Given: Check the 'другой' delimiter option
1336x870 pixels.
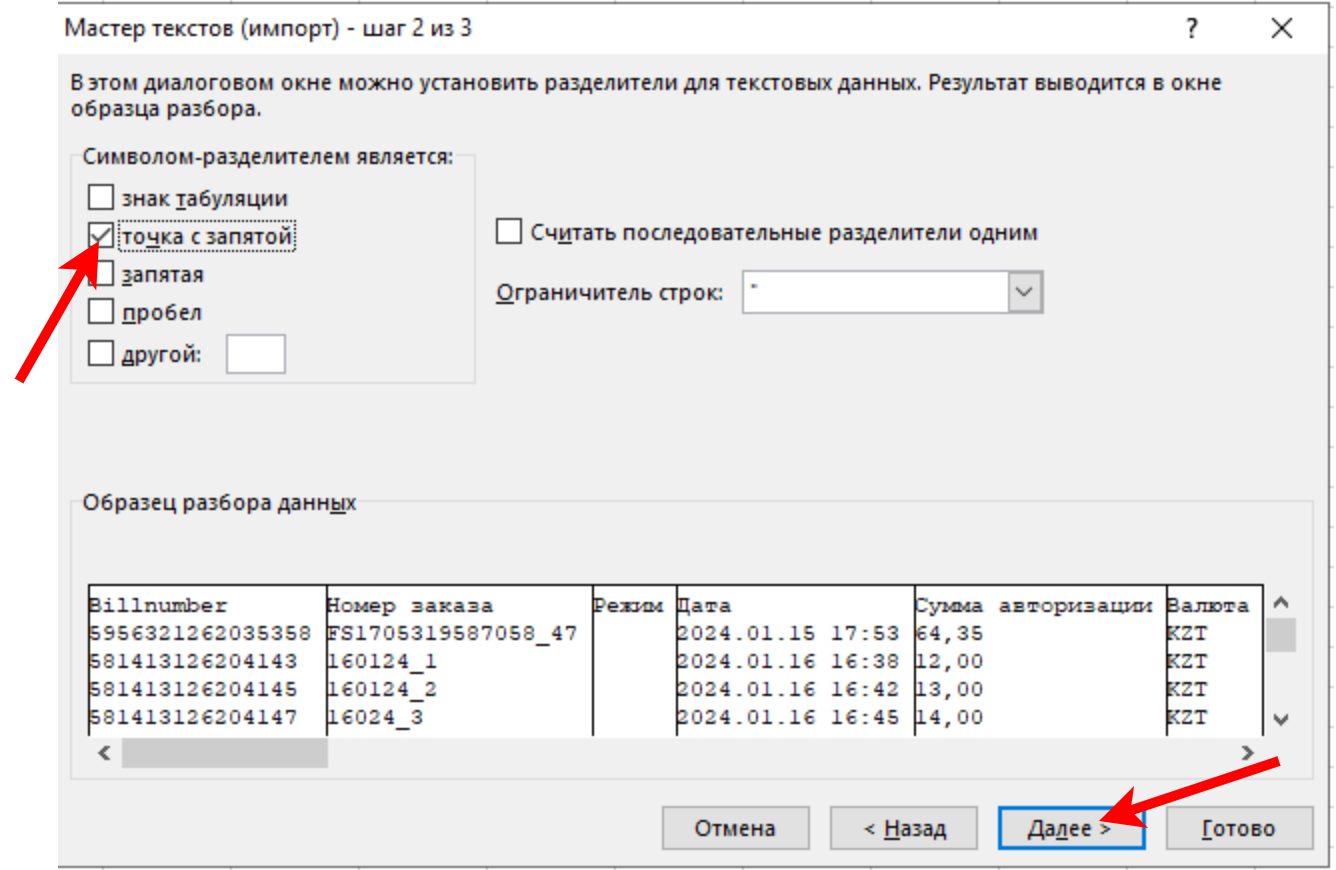Looking at the screenshot, I should coord(101,353).
